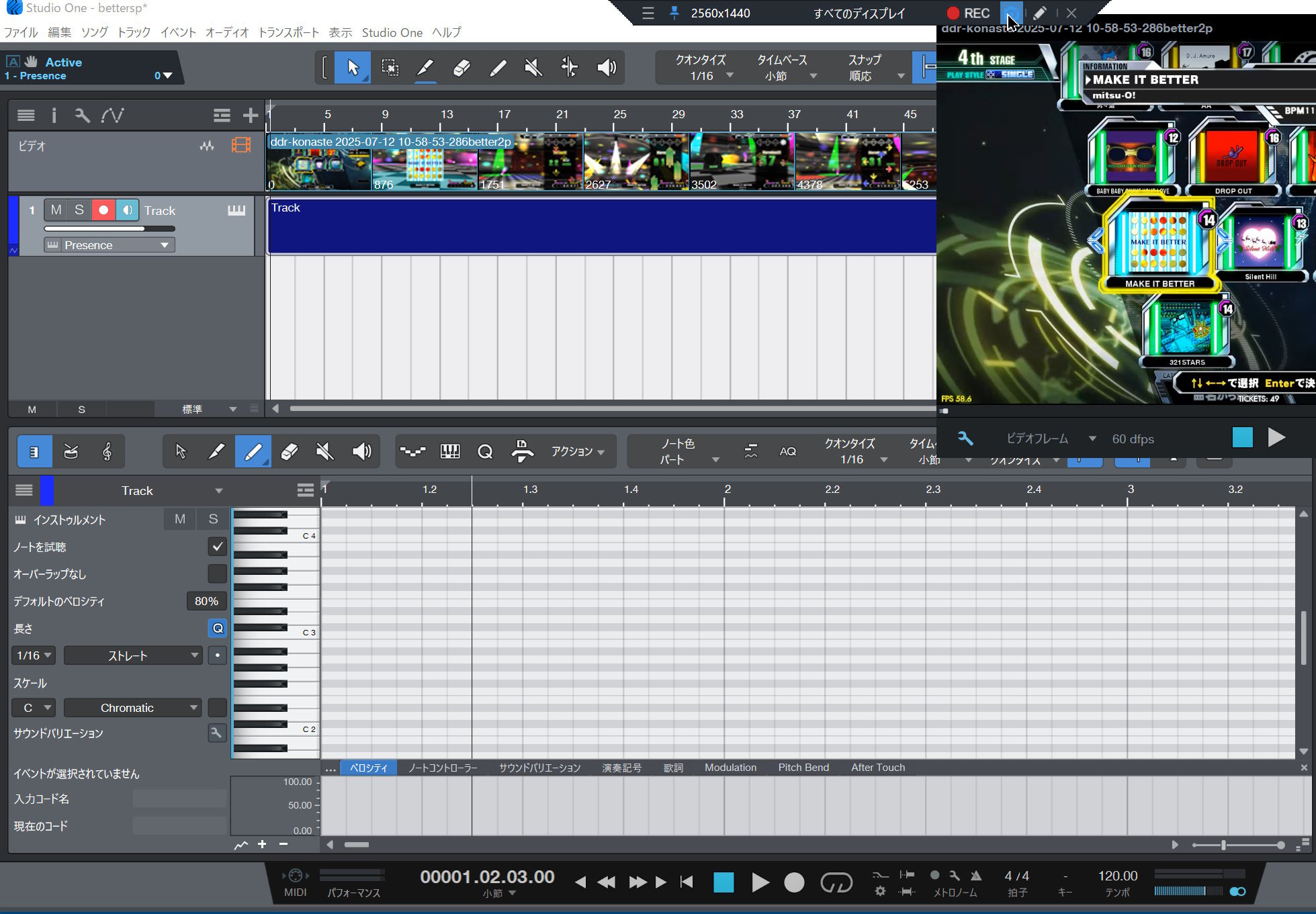This screenshot has height=914, width=1316.
Task: Click the video filmstrip icon on video track
Action: coord(241,145)
